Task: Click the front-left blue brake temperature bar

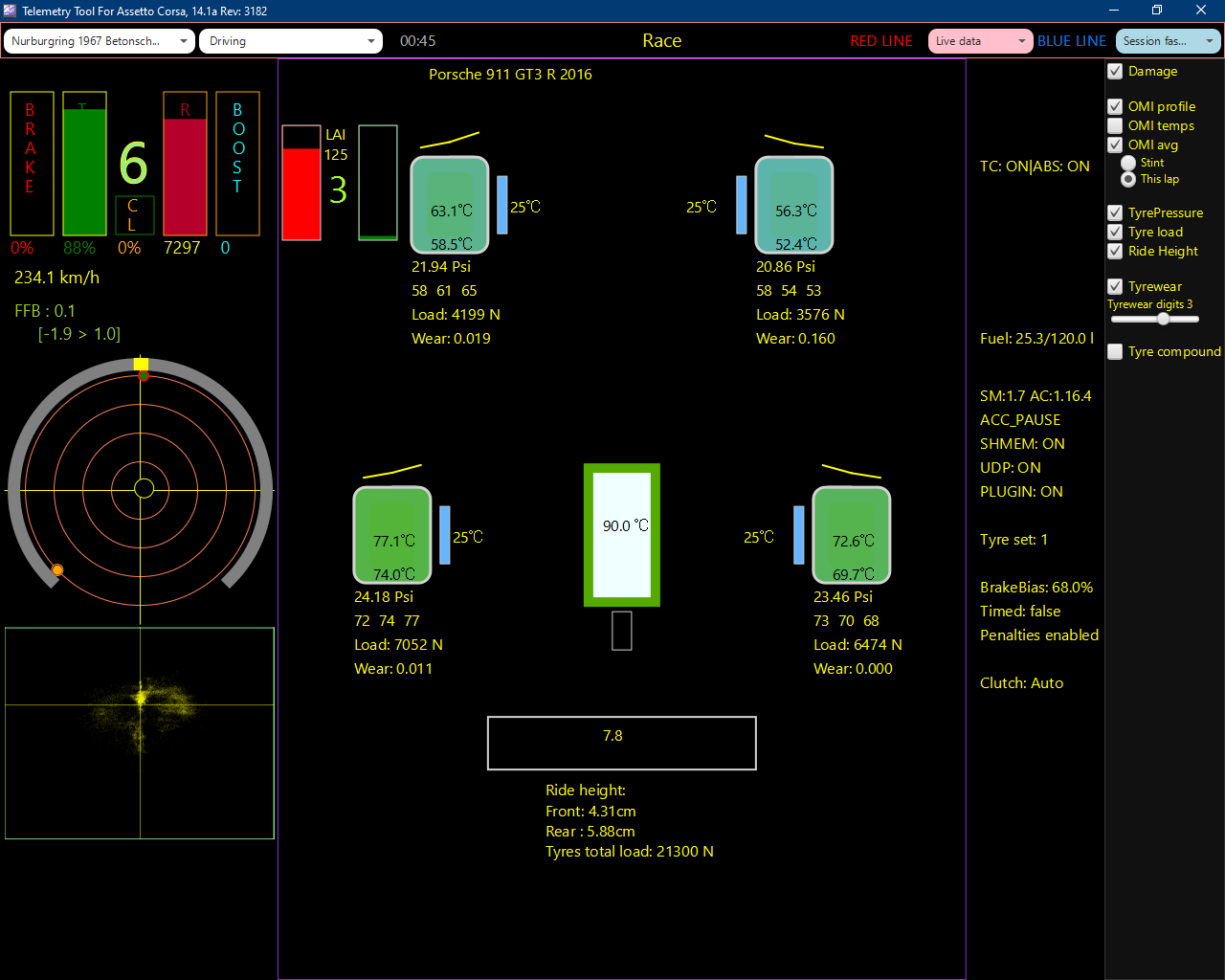Action: 502,205
